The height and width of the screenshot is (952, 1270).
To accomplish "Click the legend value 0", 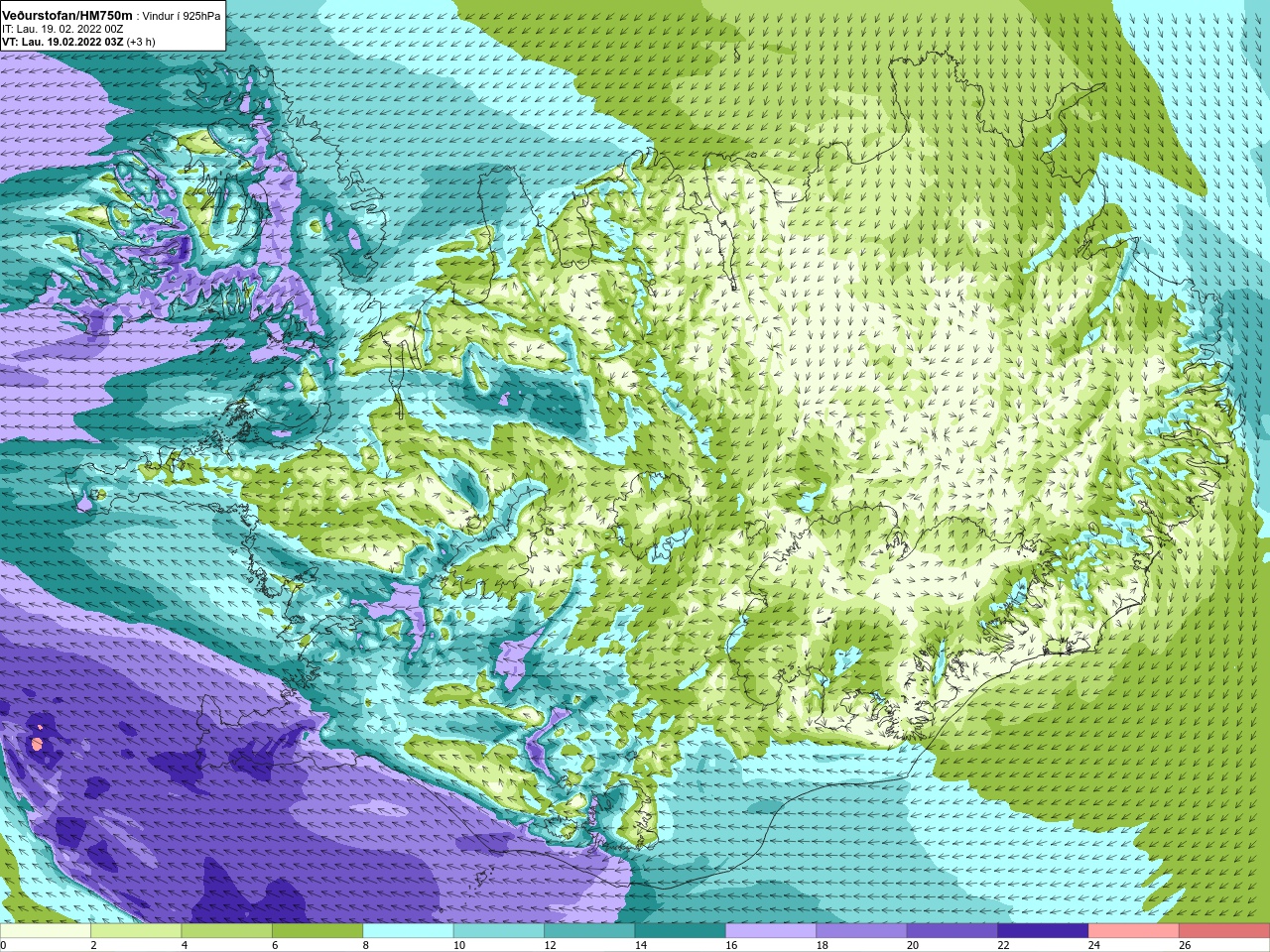I will tap(4, 945).
